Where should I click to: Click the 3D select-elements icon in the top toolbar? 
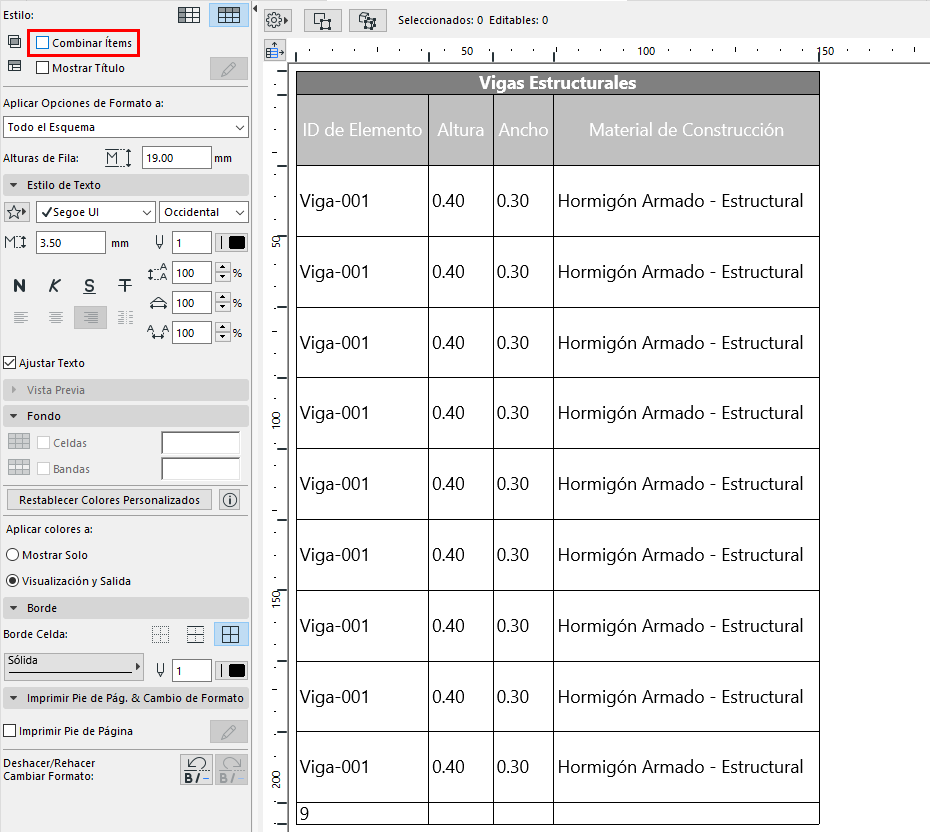pyautogui.click(x=368, y=21)
